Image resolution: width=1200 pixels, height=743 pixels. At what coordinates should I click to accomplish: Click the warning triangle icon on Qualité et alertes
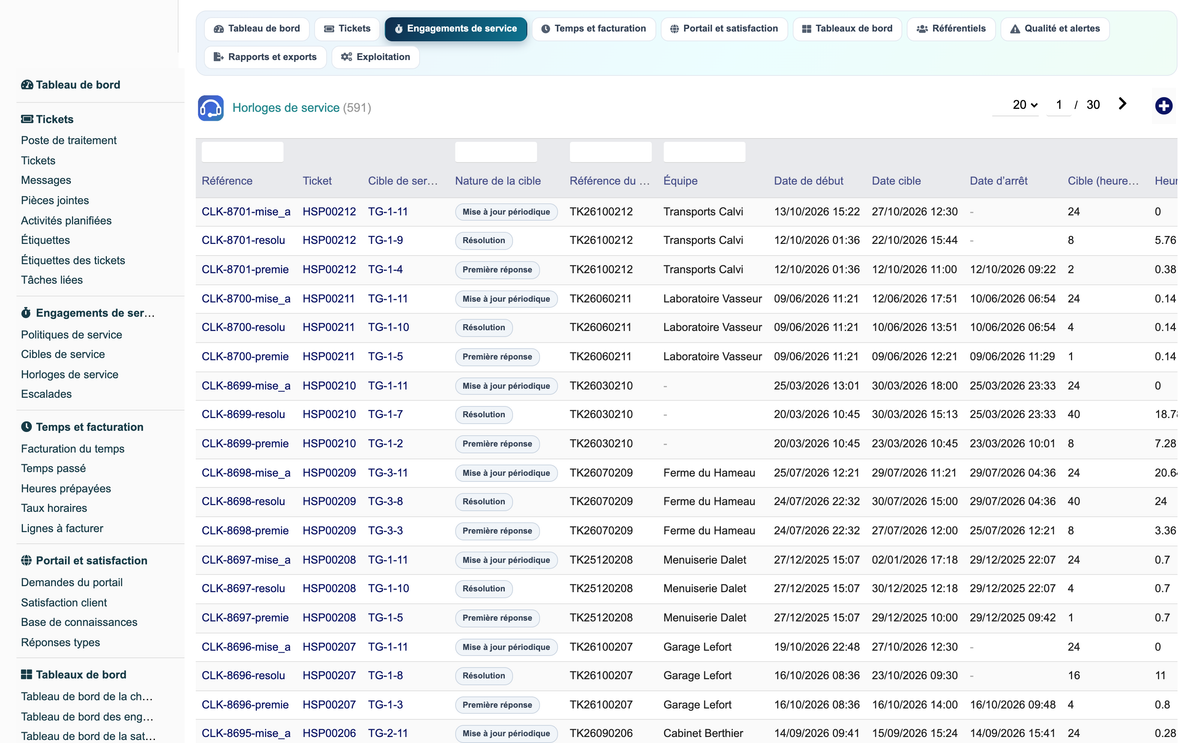1015,29
